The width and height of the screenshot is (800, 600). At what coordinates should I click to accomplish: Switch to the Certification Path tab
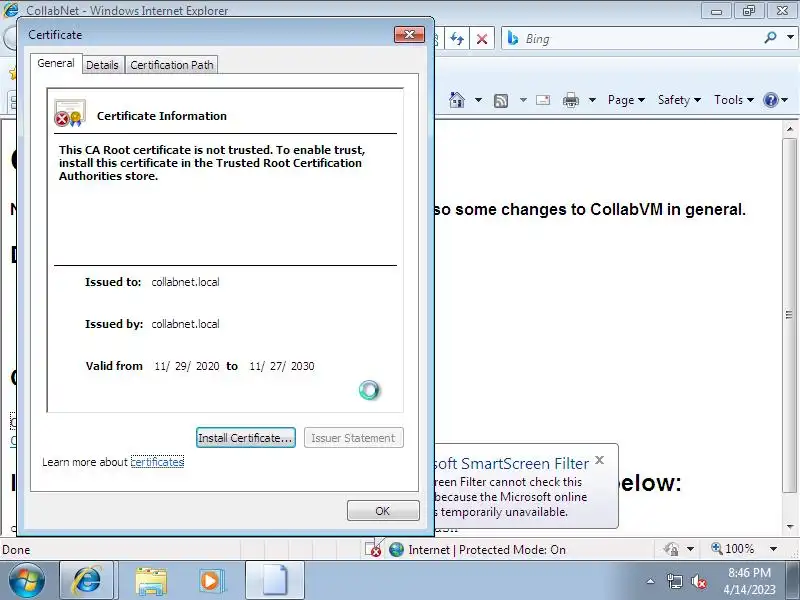(171, 65)
